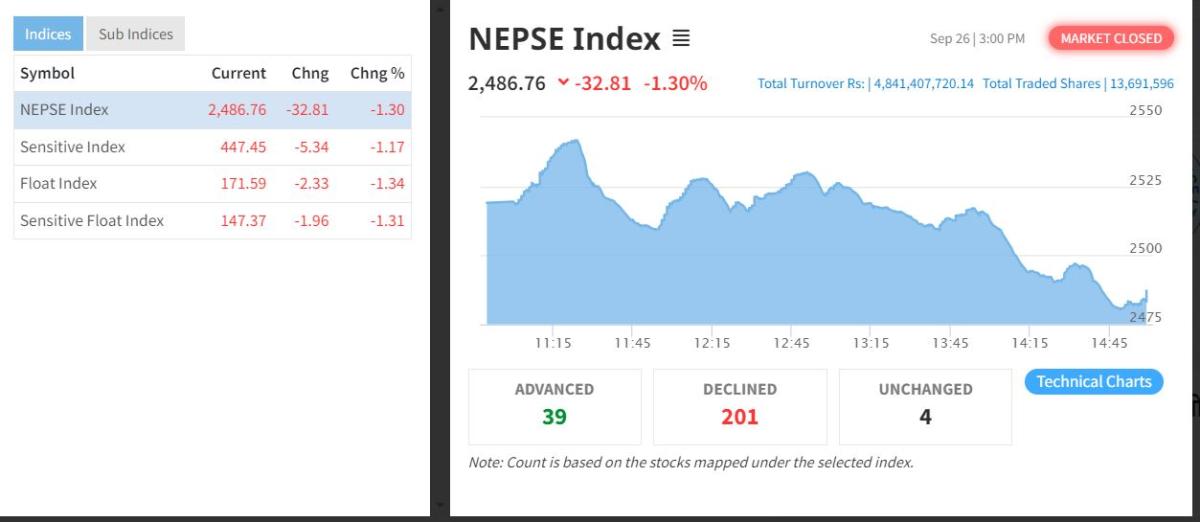Open the NEPSE Index hamburger menu icon
This screenshot has height=522, width=1200.
681,39
